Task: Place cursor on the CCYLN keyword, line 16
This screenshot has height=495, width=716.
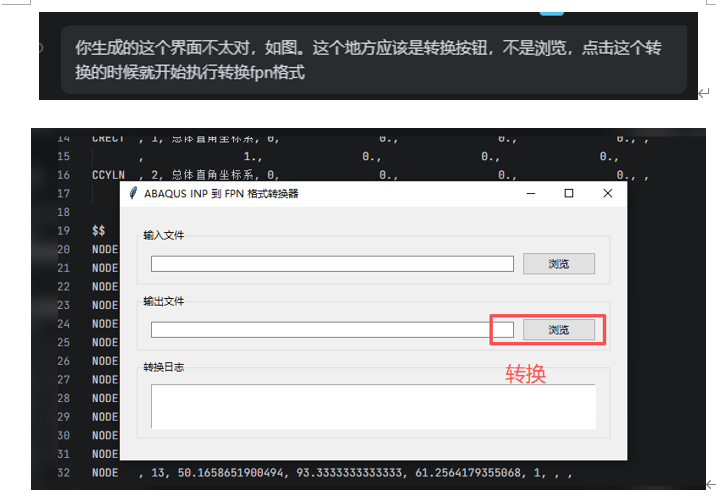Action: click(x=108, y=175)
